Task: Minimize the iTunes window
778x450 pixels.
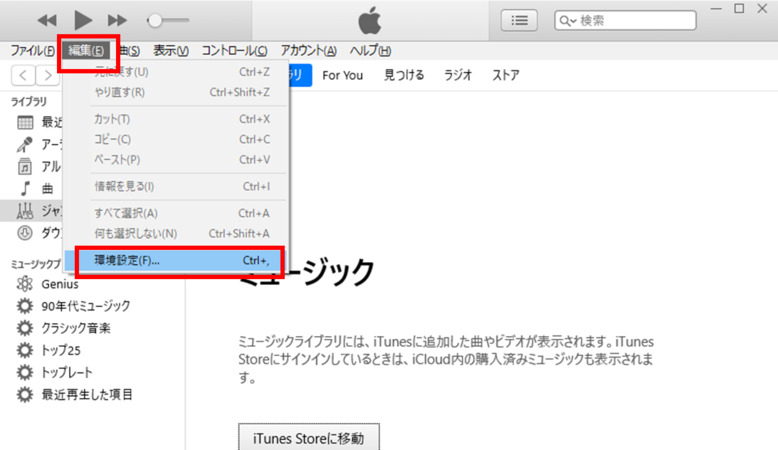Action: tap(716, 8)
